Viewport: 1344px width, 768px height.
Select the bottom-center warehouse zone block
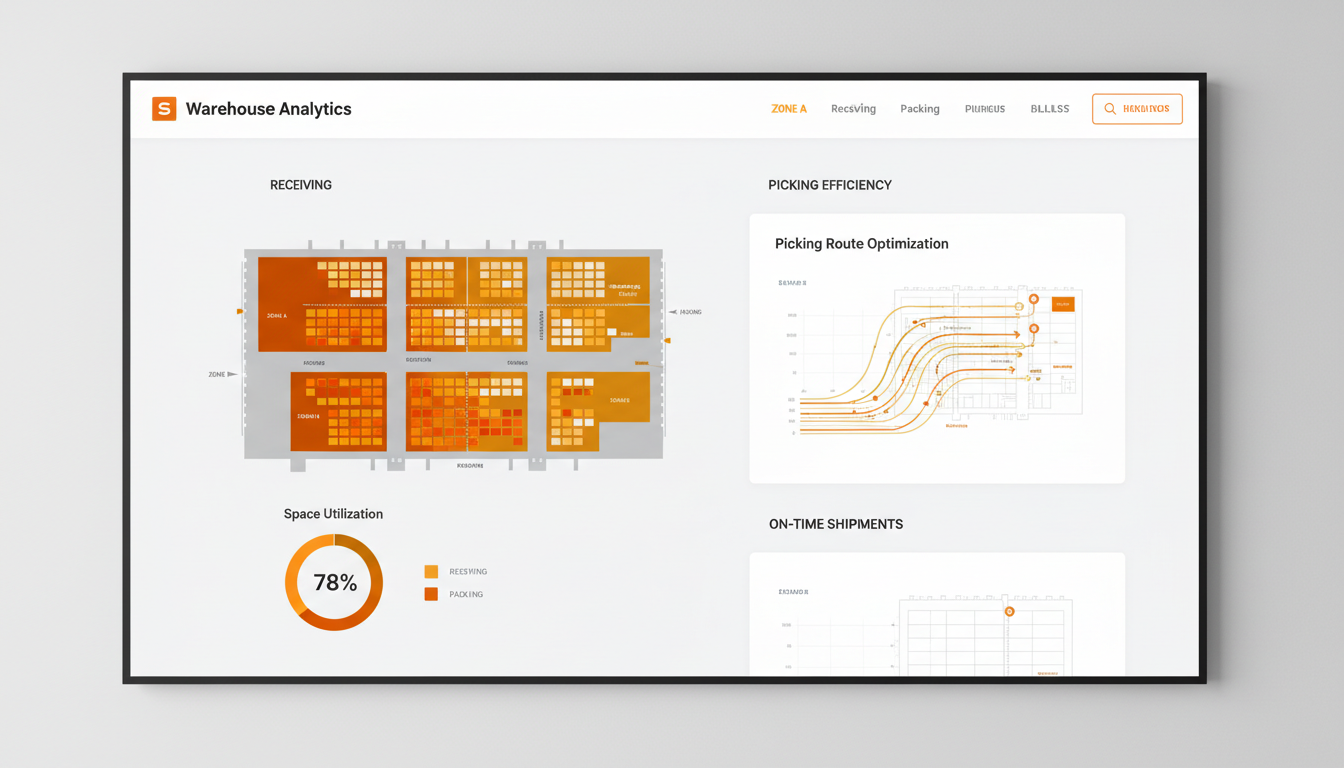466,413
